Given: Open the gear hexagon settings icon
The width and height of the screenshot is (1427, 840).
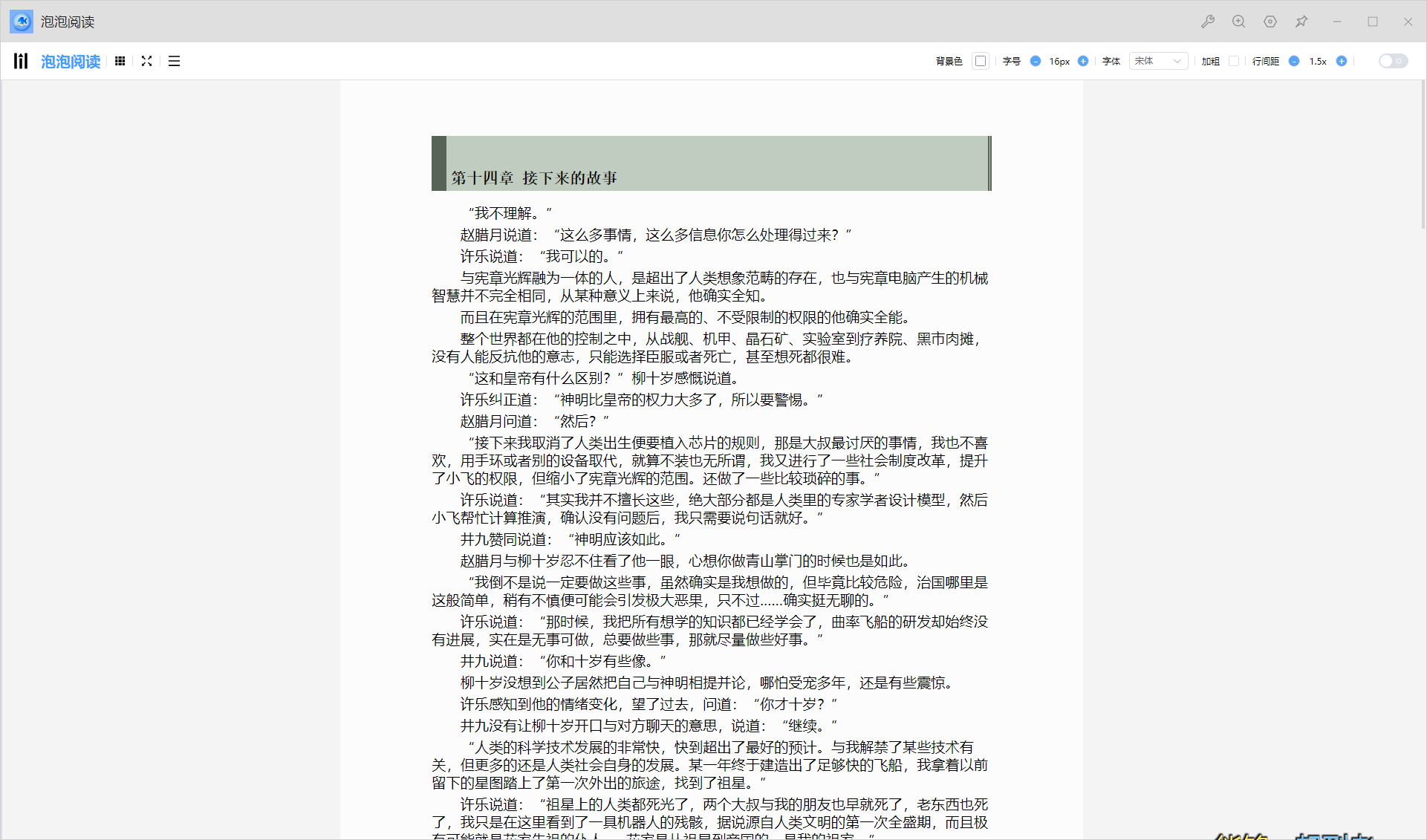Looking at the screenshot, I should (x=1270, y=22).
